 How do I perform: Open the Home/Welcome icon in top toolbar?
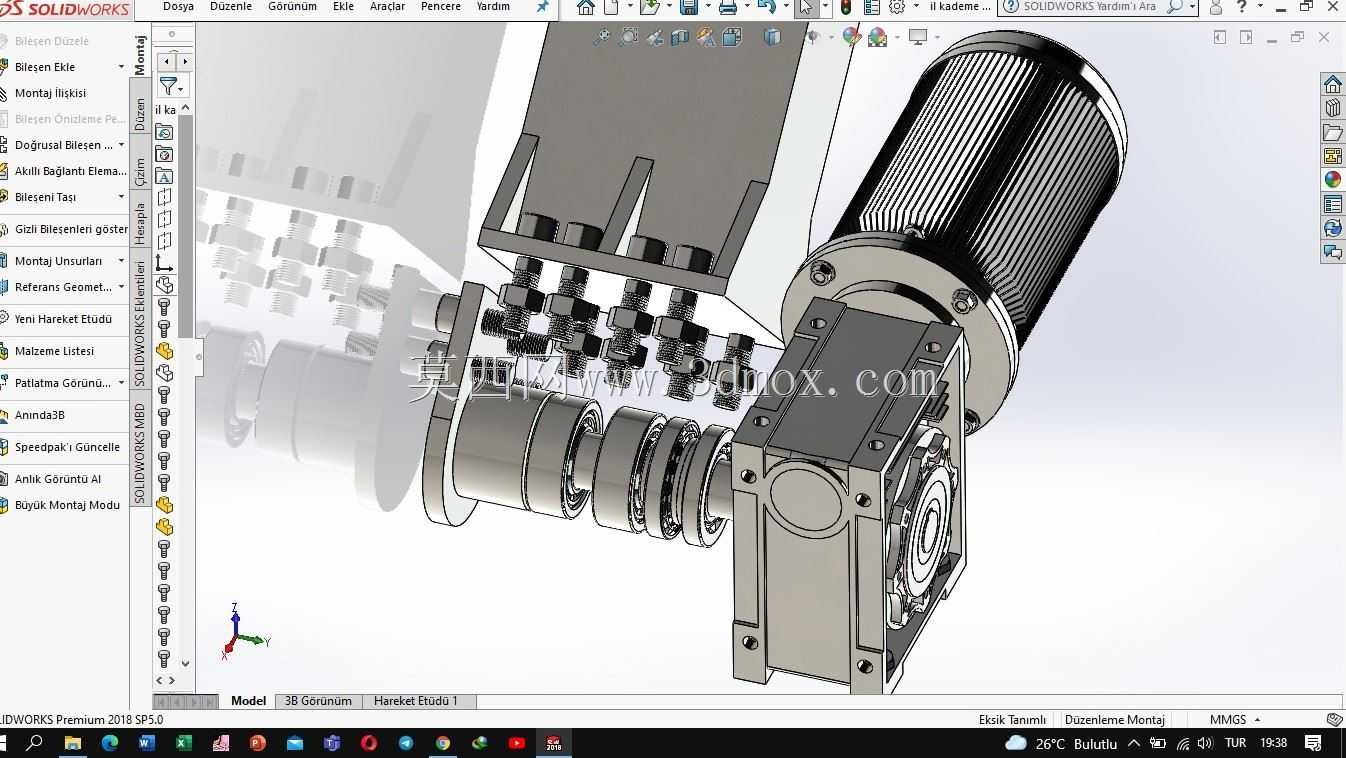click(x=586, y=7)
